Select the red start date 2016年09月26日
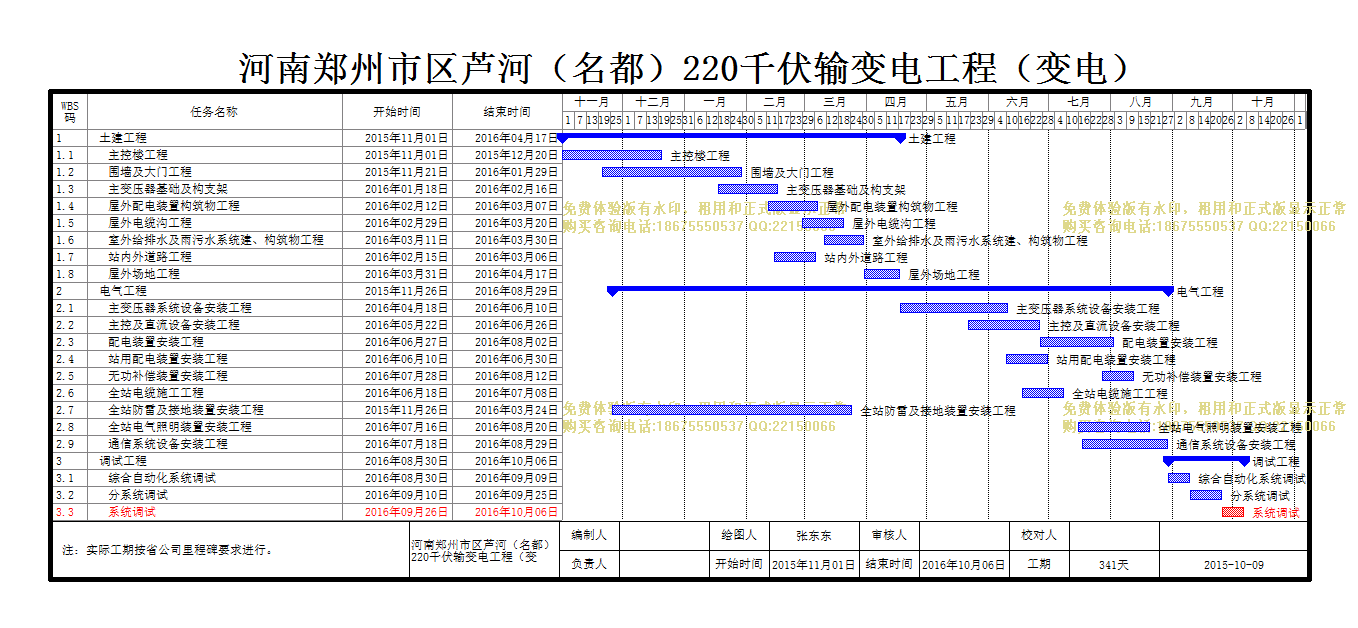 [407, 512]
